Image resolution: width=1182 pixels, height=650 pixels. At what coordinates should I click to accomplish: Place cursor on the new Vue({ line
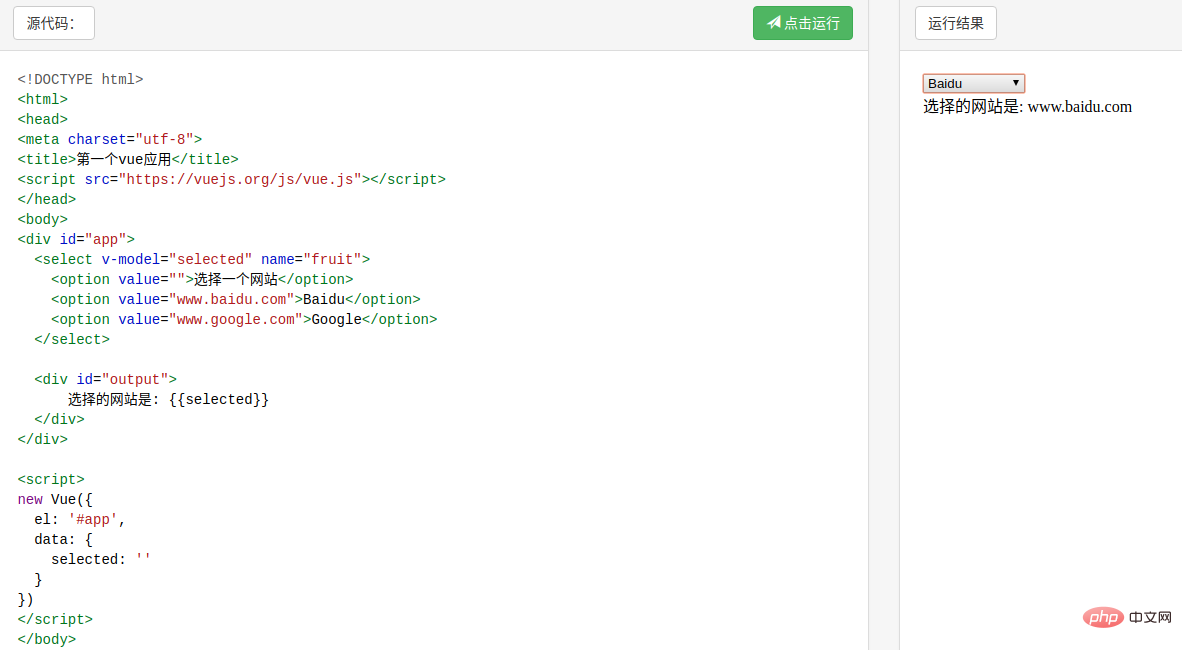pos(55,499)
